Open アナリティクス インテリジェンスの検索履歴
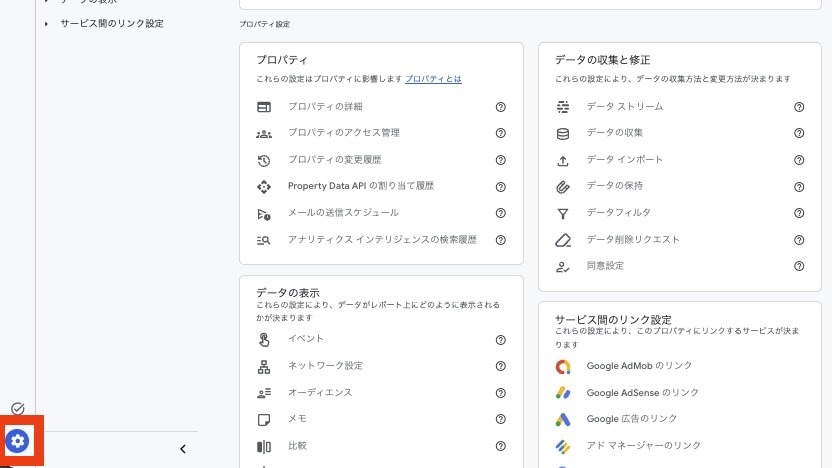The width and height of the screenshot is (832, 468). 382,239
